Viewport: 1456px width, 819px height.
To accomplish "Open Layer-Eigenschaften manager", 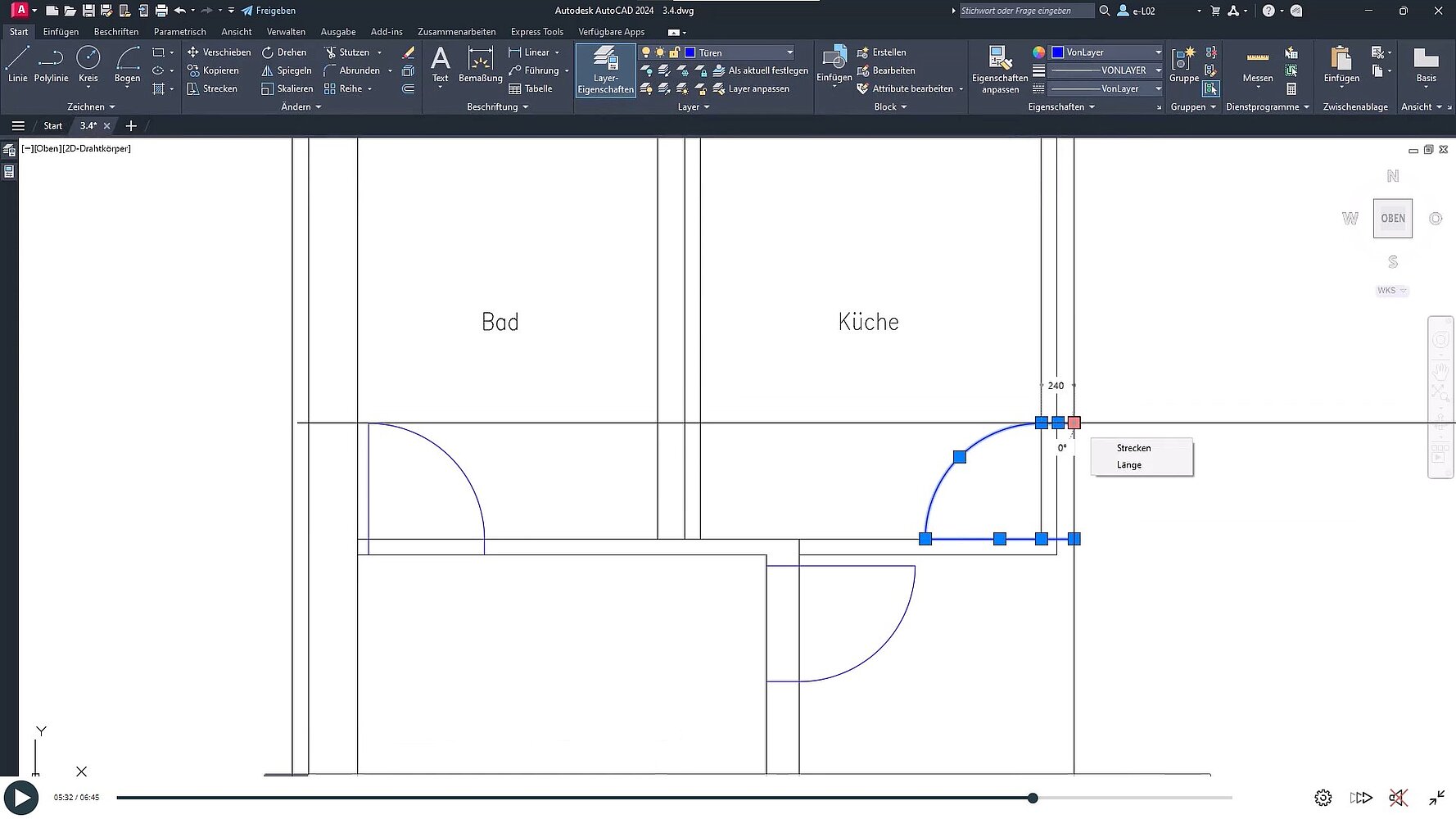I will click(605, 70).
